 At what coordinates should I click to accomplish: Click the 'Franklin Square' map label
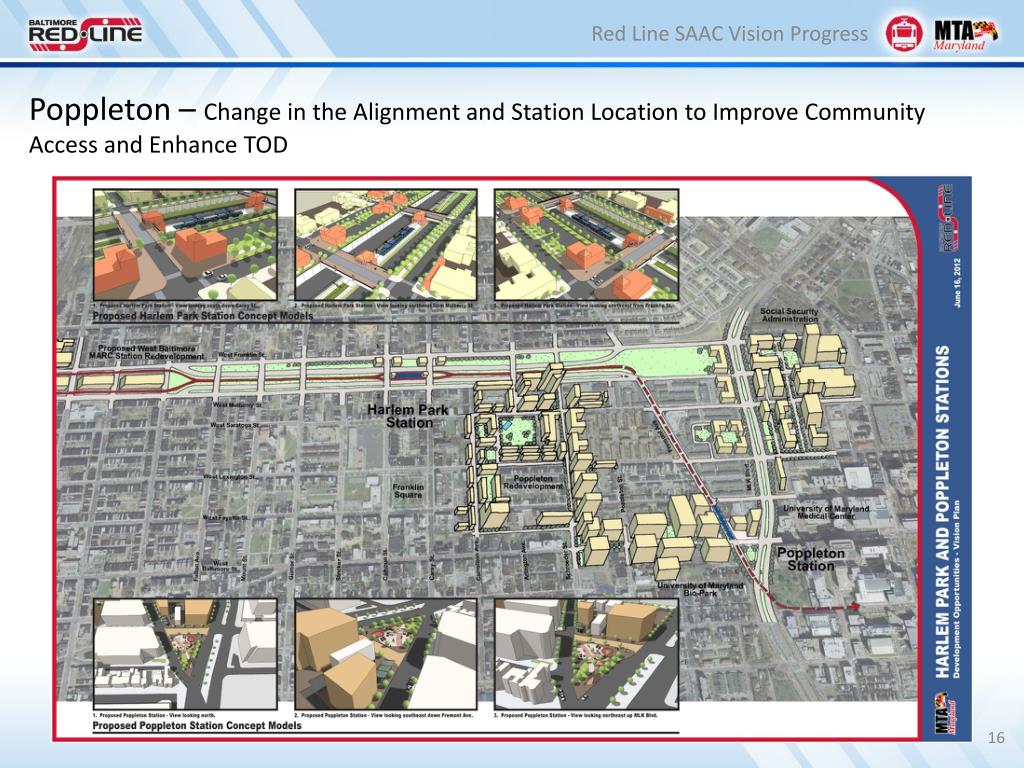point(408,490)
